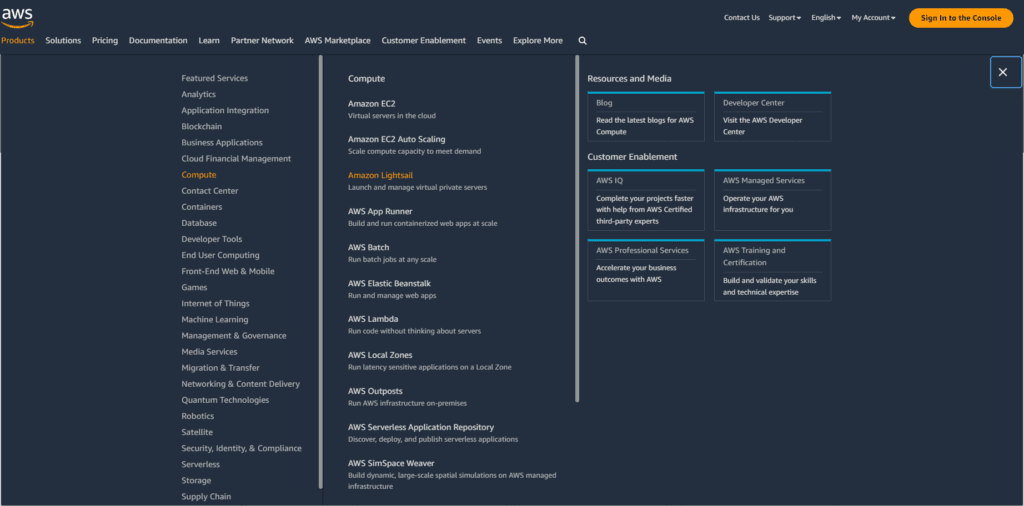The width and height of the screenshot is (1024, 506).
Task: Open the AWS Batch link
Action: coord(368,247)
